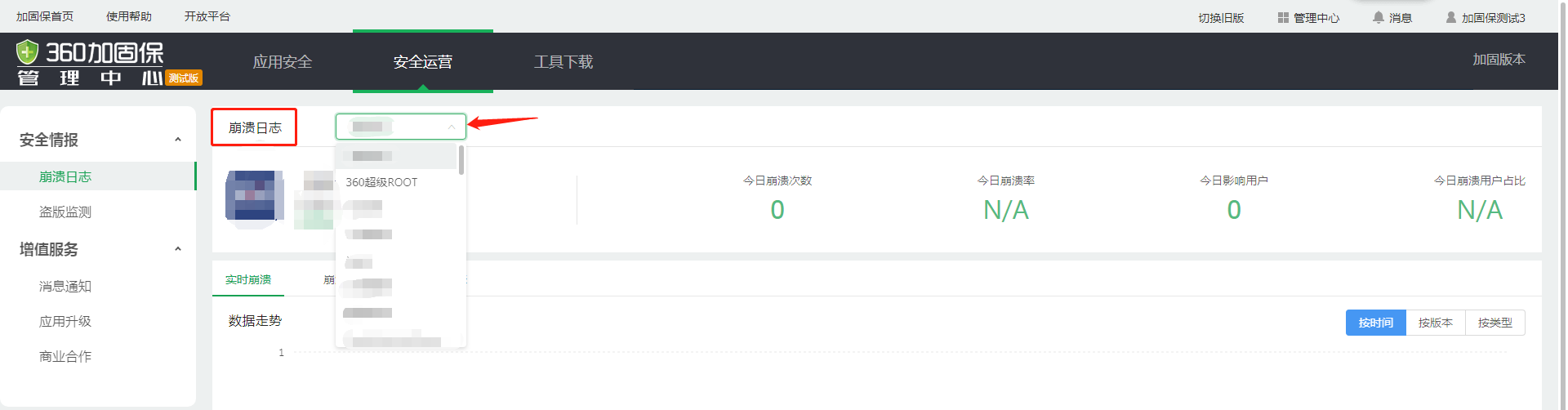Open the 实时崩溃 tab
Screen dimensions: 1568x410
(x=248, y=279)
